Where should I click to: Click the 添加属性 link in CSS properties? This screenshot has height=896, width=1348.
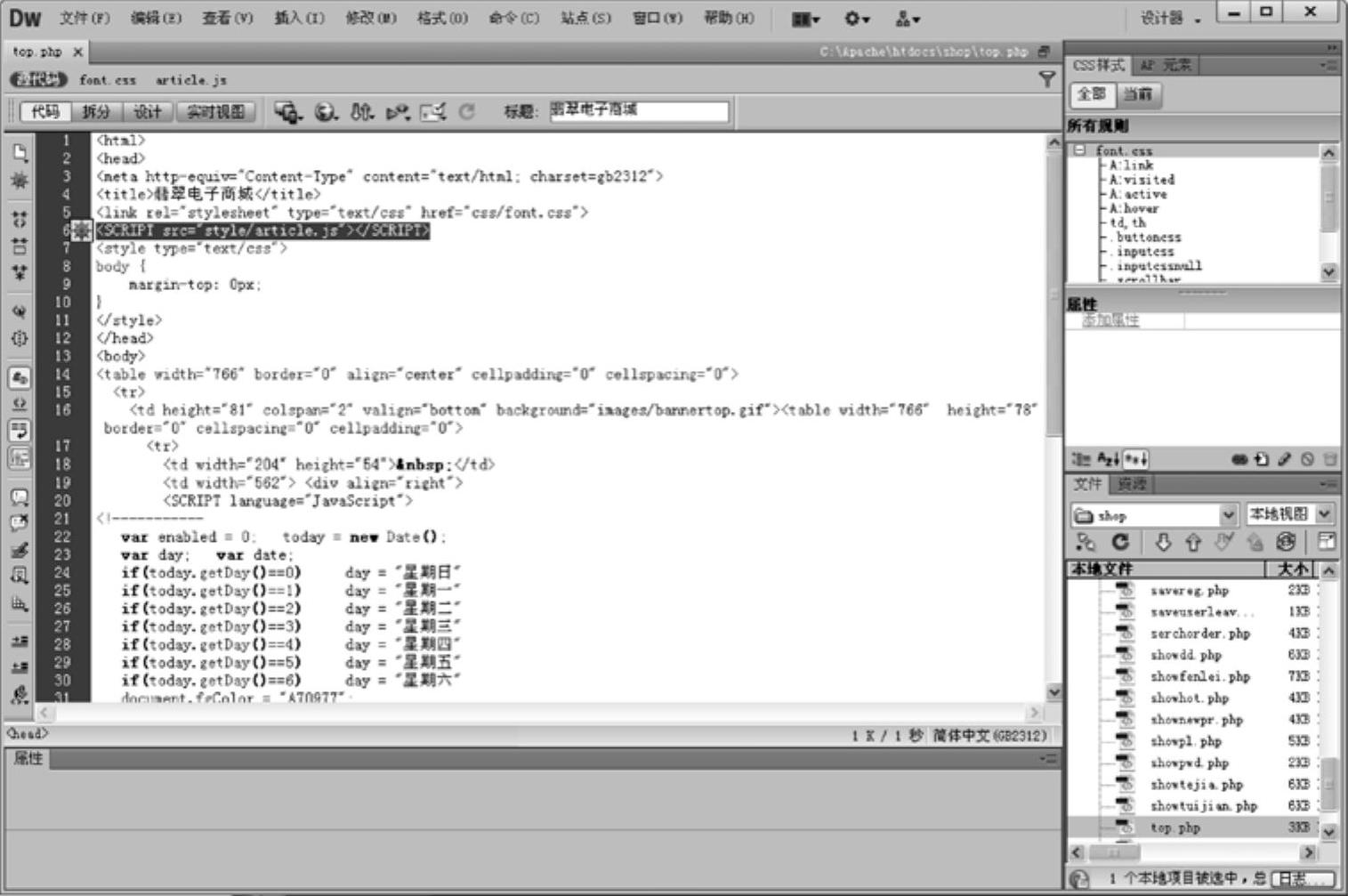point(1110,320)
